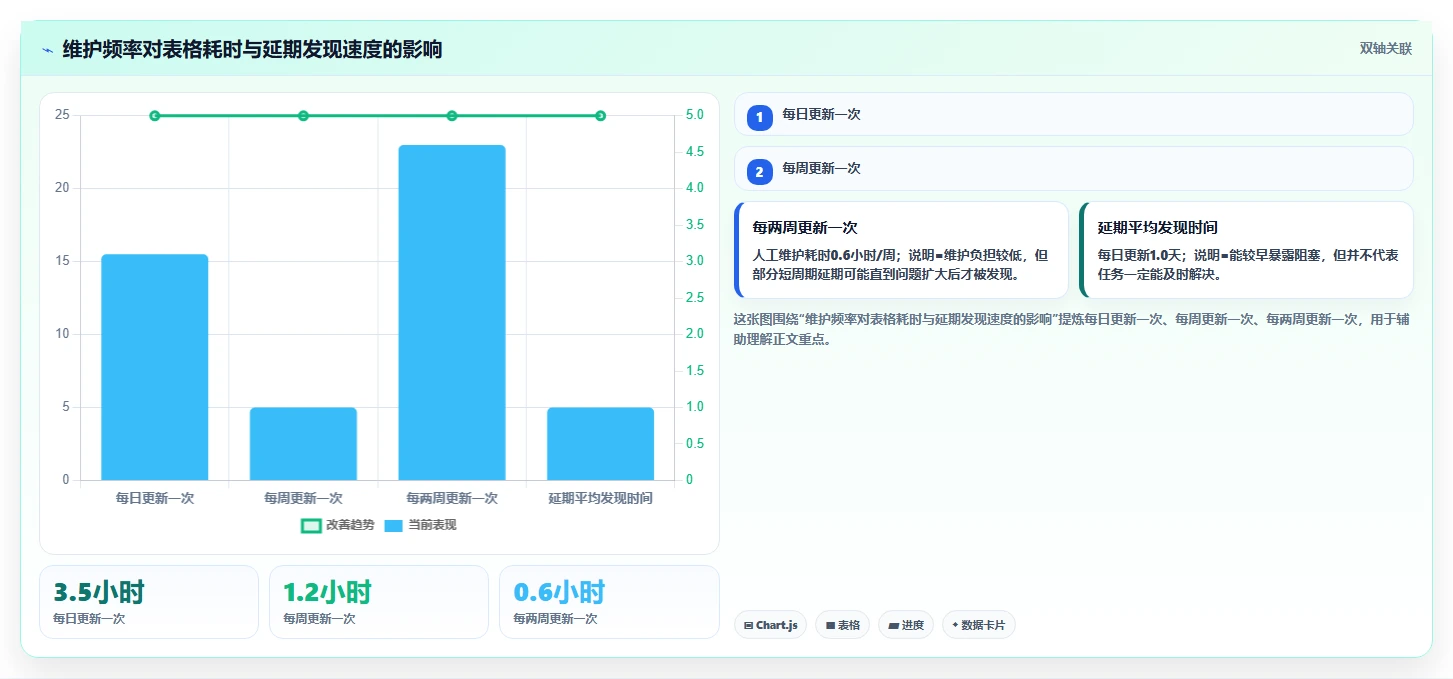Select the numbered item 2 badge

pos(759,172)
